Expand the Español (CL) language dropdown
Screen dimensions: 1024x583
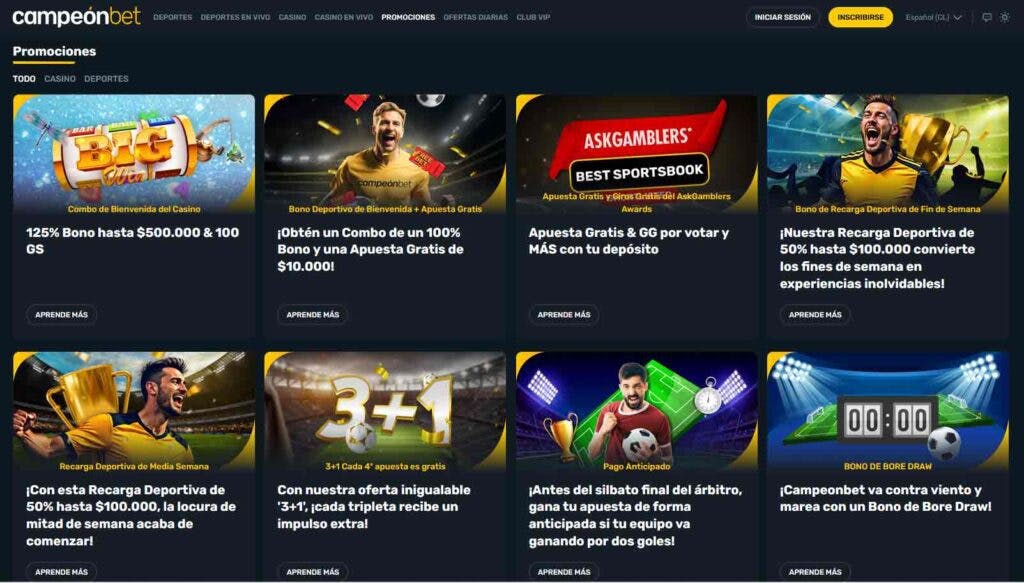pyautogui.click(x=933, y=18)
